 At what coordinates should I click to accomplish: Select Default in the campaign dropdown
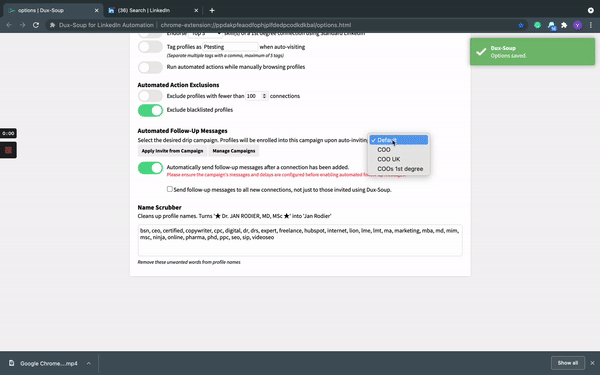click(x=398, y=140)
